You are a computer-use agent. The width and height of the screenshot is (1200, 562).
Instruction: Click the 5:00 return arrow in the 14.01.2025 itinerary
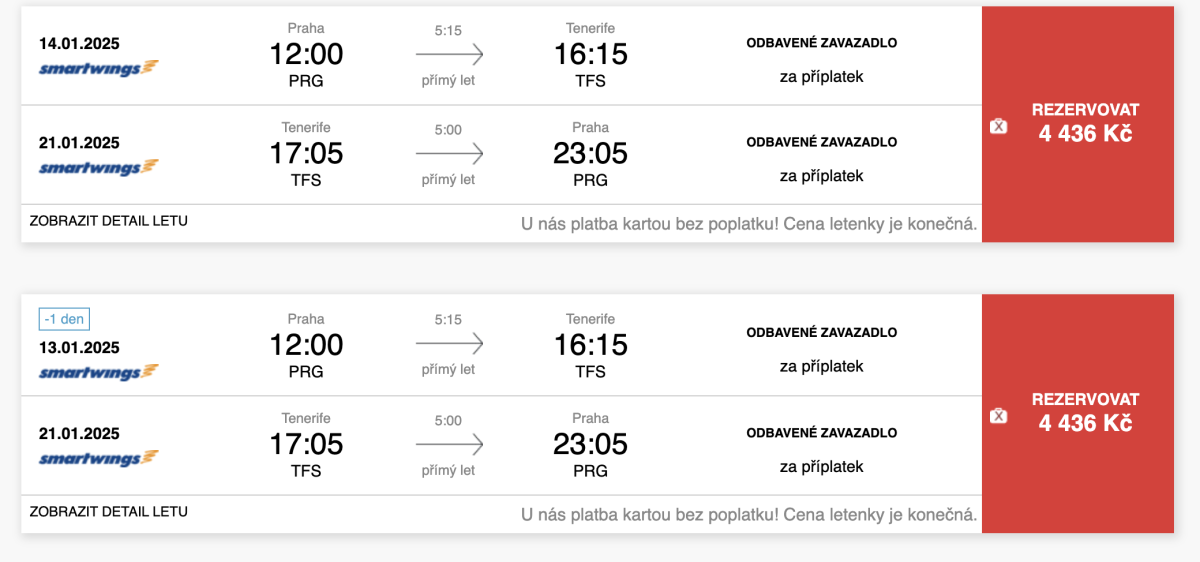[x=449, y=154]
